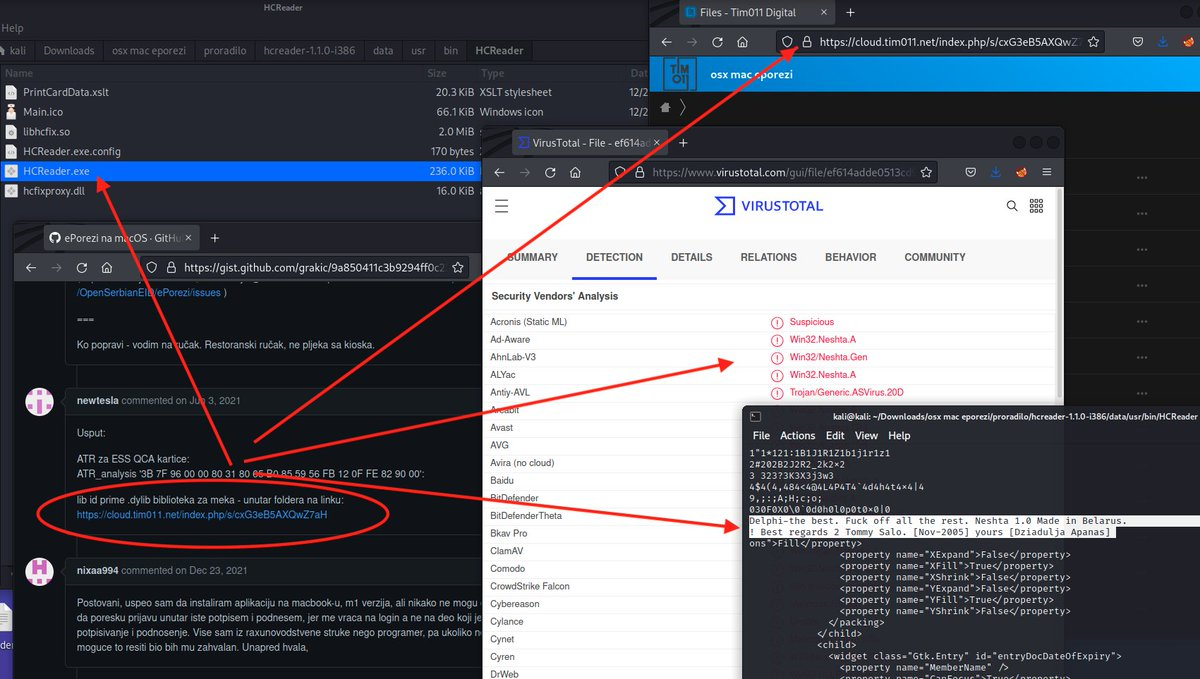Open a new tab in gist browser

tap(214, 238)
